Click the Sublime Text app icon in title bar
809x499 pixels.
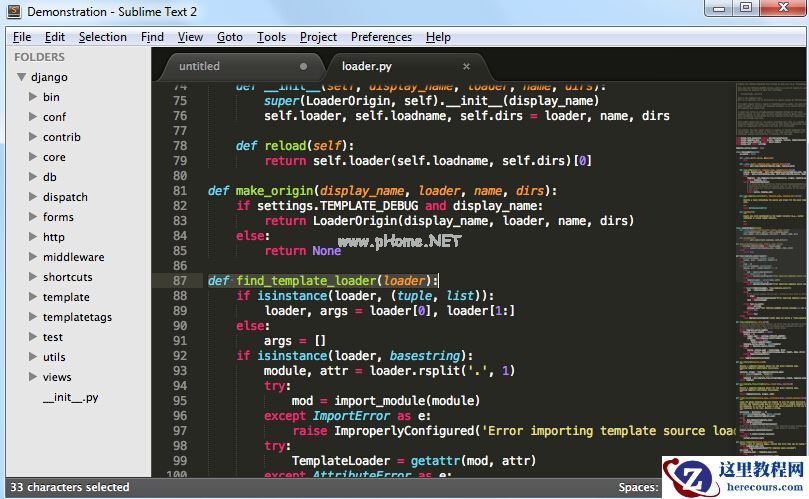13,12
